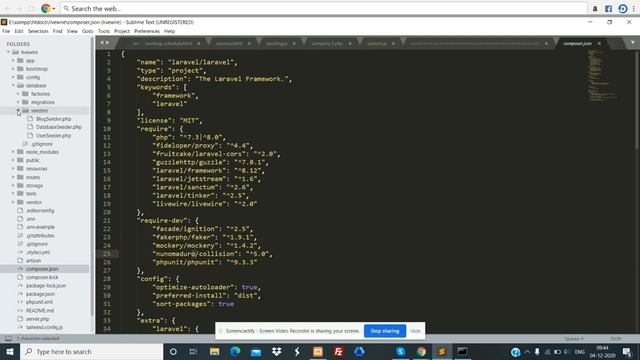The image size is (640, 360).
Task: Click the Spaces: 4 indentation setting
Action: pyautogui.click(x=574, y=339)
